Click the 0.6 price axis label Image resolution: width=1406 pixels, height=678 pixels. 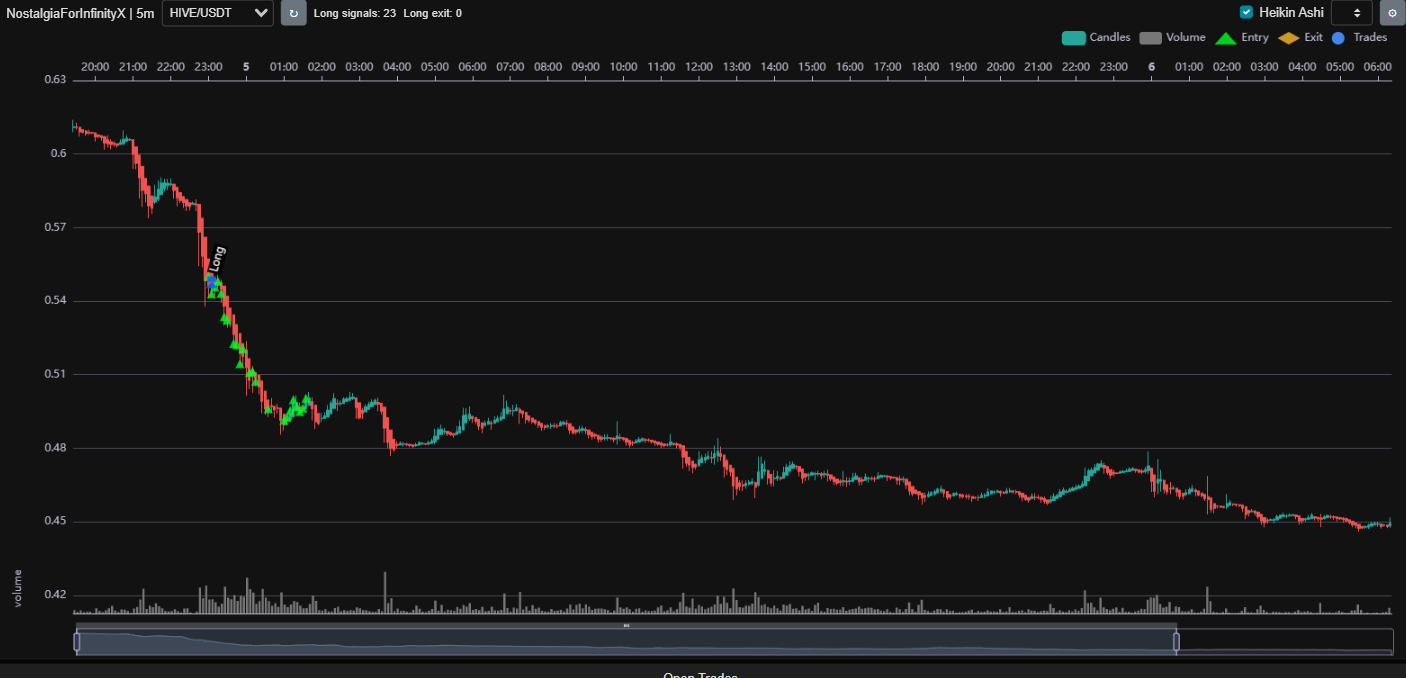58,153
